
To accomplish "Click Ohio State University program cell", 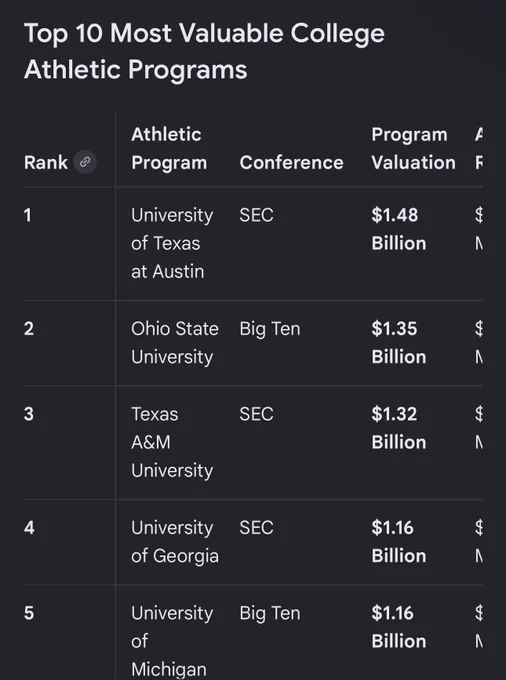I will coord(175,343).
